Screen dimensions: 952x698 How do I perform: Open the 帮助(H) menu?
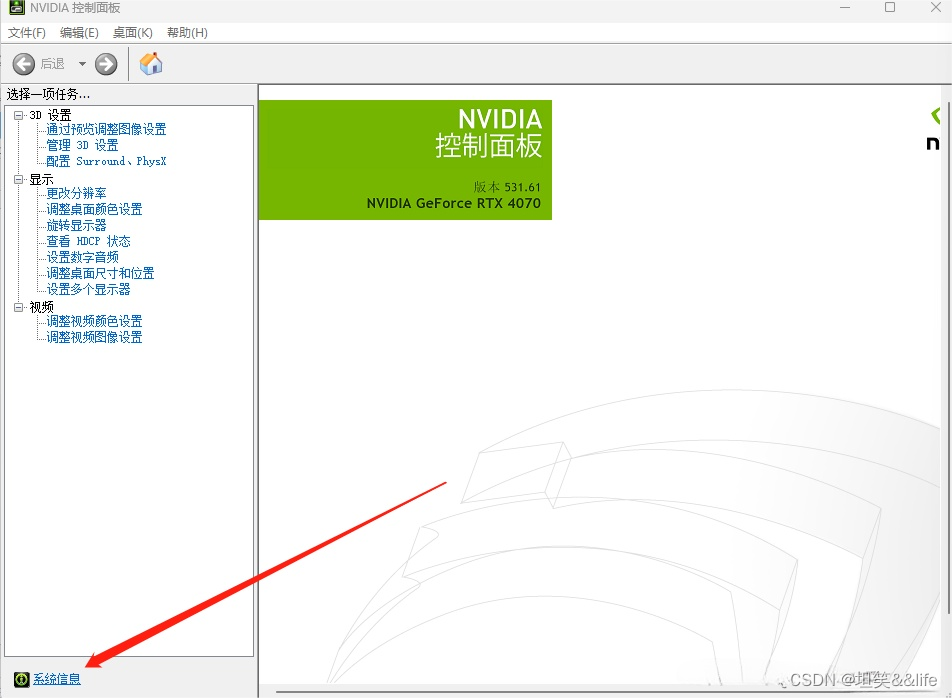point(187,33)
